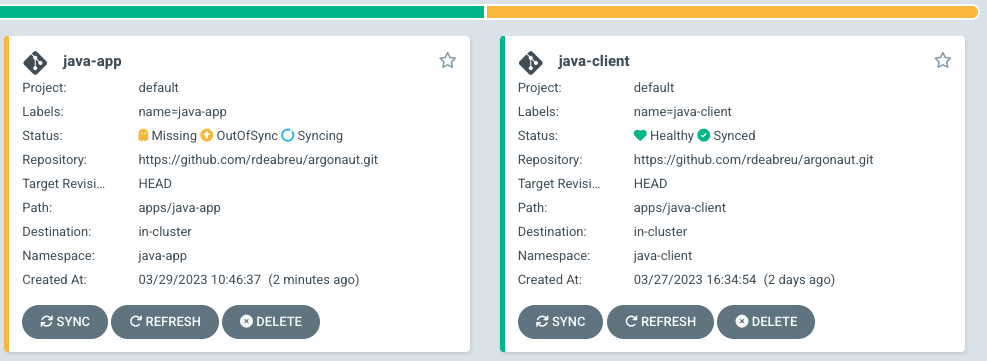Click the java-app namespace value
This screenshot has height=361, width=987.
pyautogui.click(x=162, y=256)
